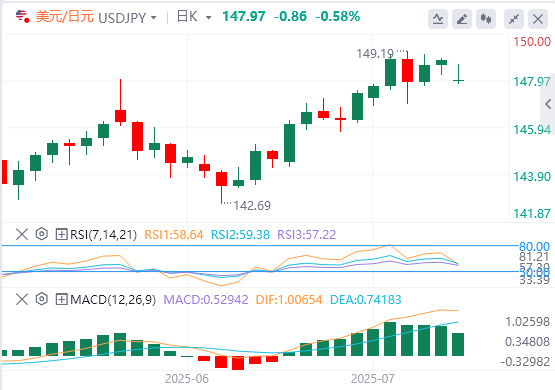Toggle the MACD plus box expand
Image resolution: width=555 pixels, height=390 pixels.
(x=61, y=299)
